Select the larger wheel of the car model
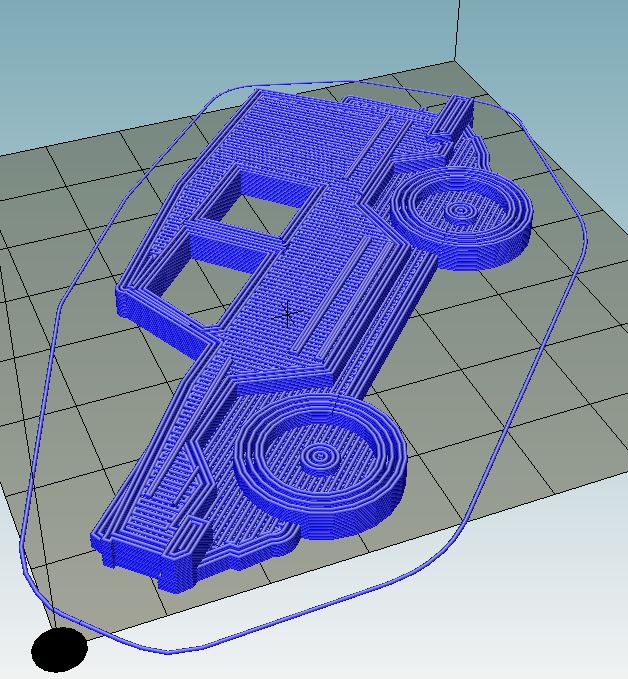 pyautogui.click(x=320, y=467)
